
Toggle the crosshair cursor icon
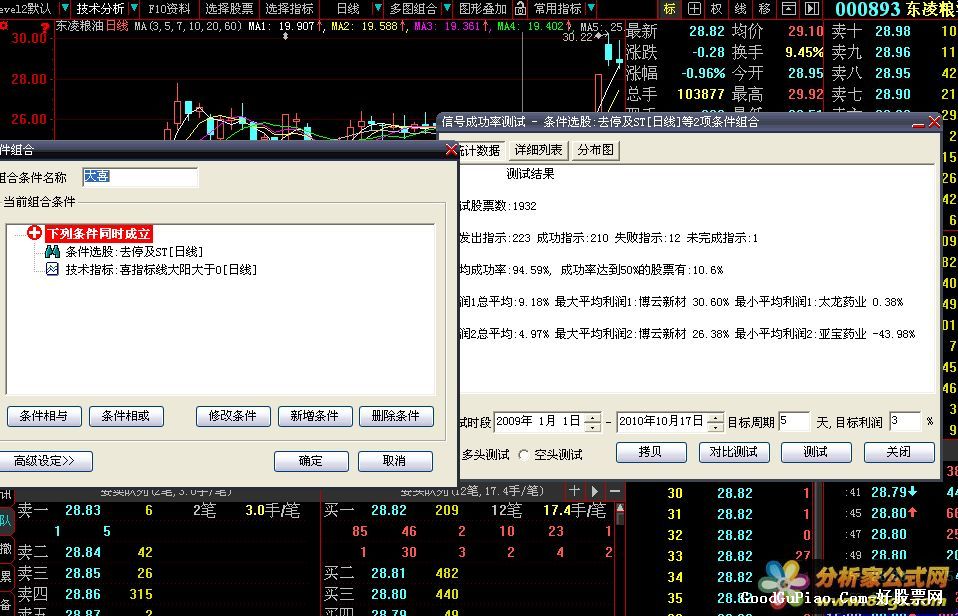[694, 9]
